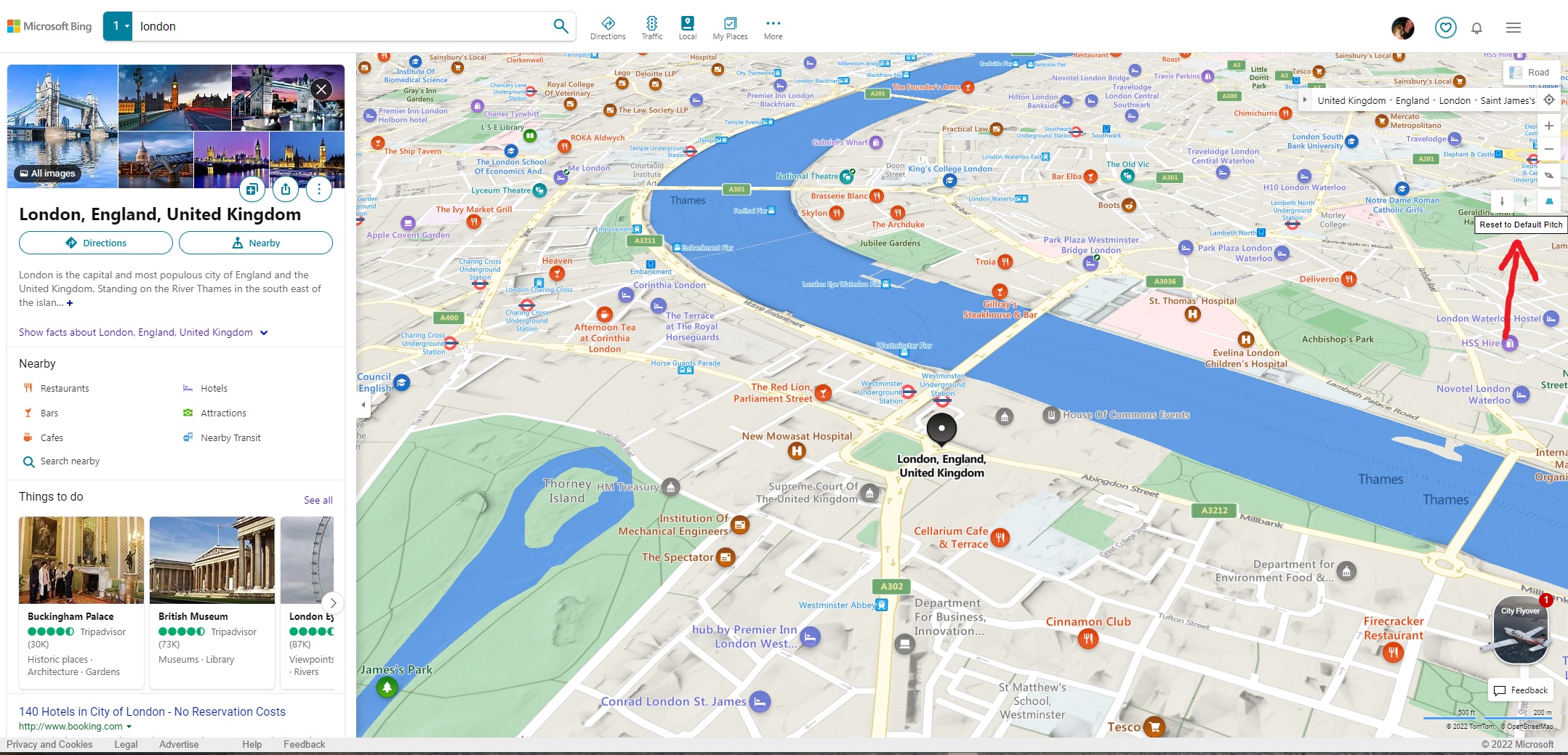Image resolution: width=1568 pixels, height=755 pixels.
Task: Select the Tesco shopping marker at the bottom
Action: tap(1154, 726)
